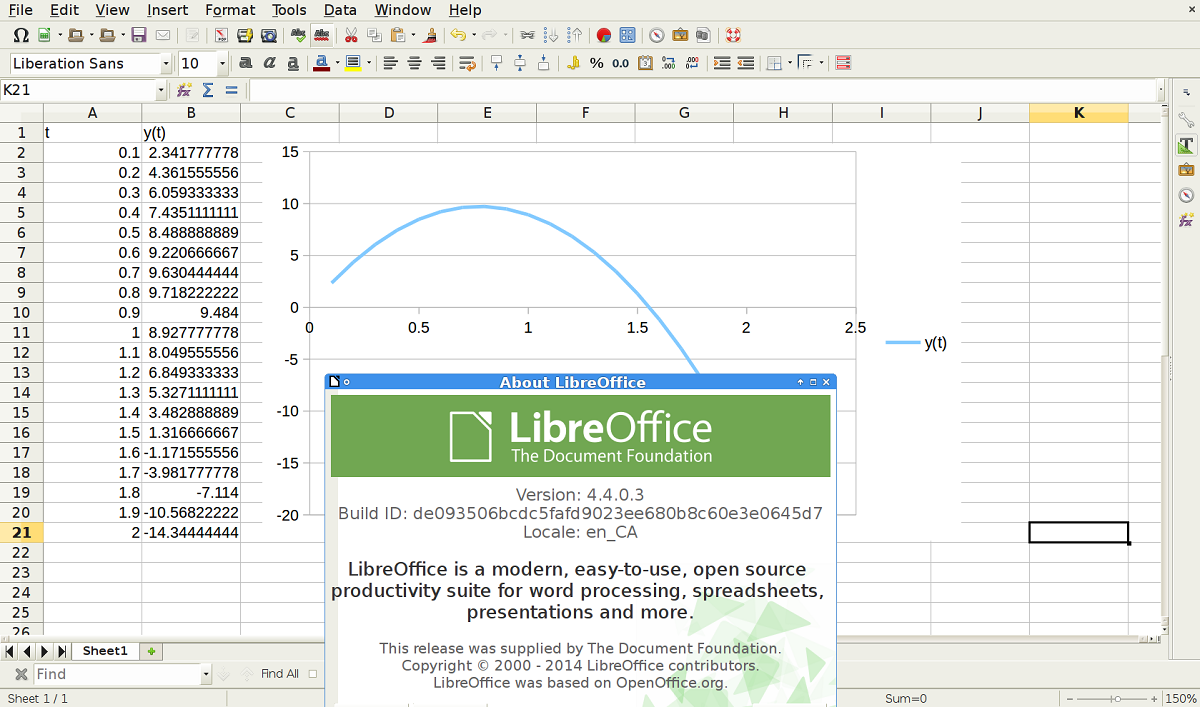Click Find All button
This screenshot has height=707, width=1200.
(x=279, y=674)
